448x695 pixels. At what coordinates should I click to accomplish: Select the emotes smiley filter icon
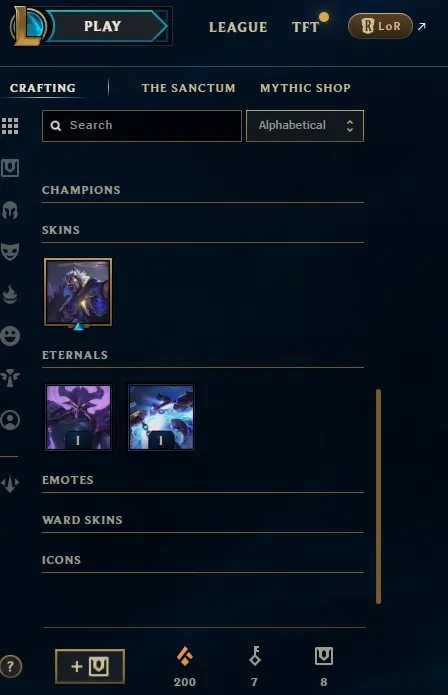tap(10, 336)
